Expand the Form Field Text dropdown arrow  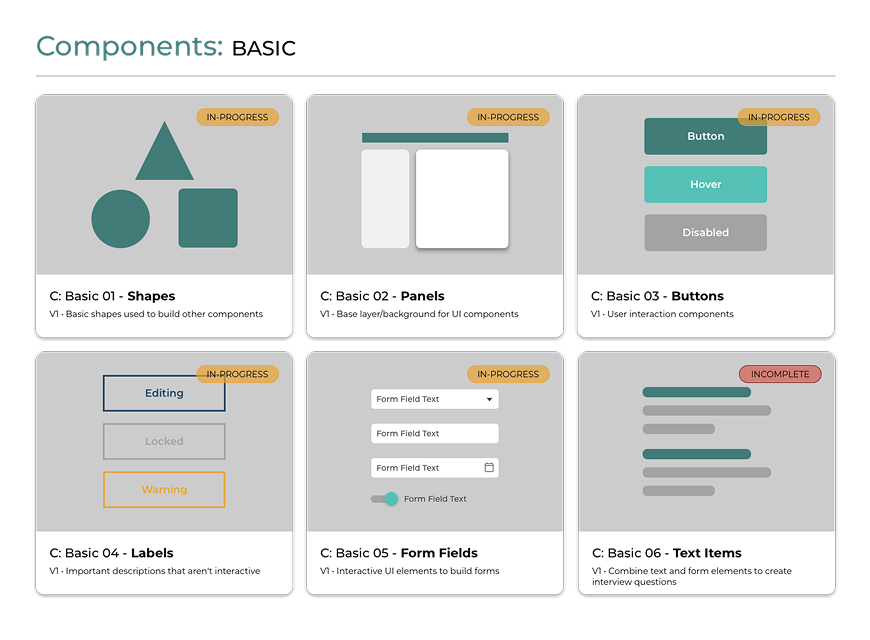tap(489, 399)
